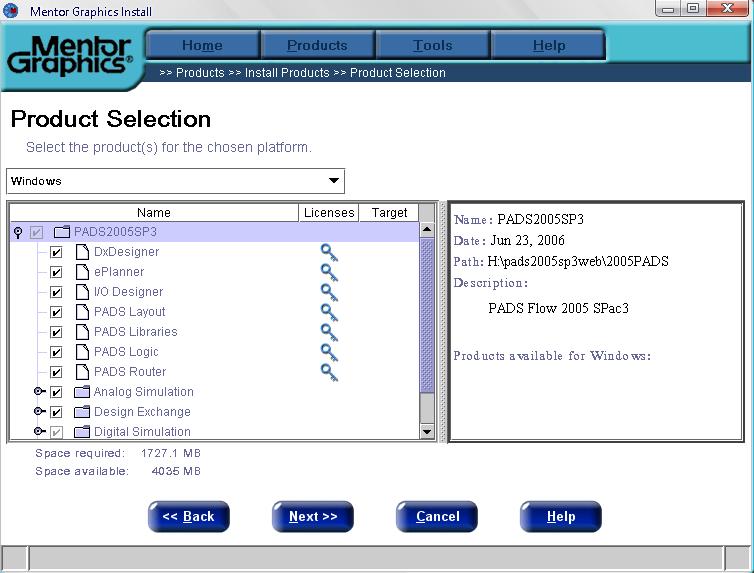Toggle the Analog Simulation checkbox
Image resolution: width=754 pixels, height=573 pixels.
click(56, 392)
